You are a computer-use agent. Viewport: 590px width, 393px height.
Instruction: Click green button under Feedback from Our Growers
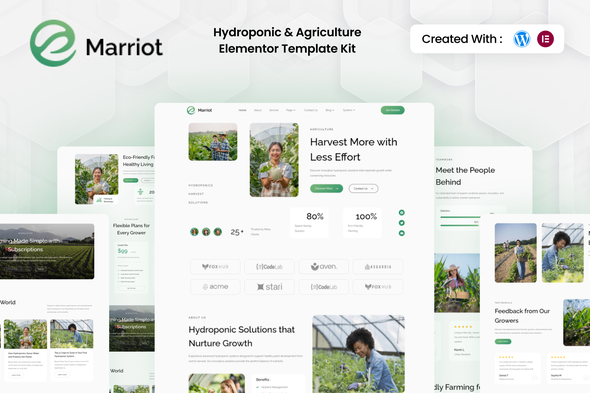pos(503,341)
